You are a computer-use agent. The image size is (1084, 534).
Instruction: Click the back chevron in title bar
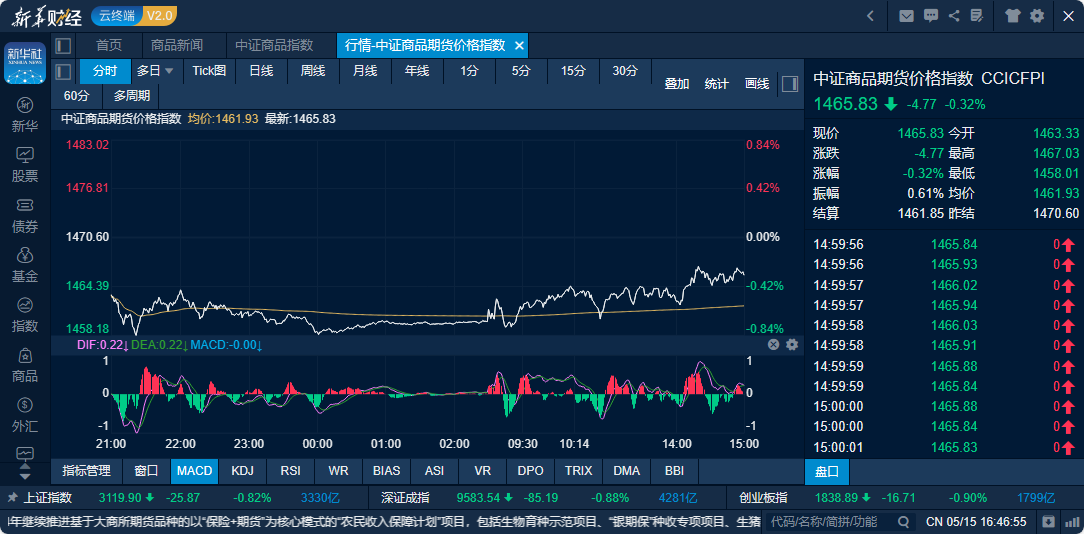click(x=870, y=16)
